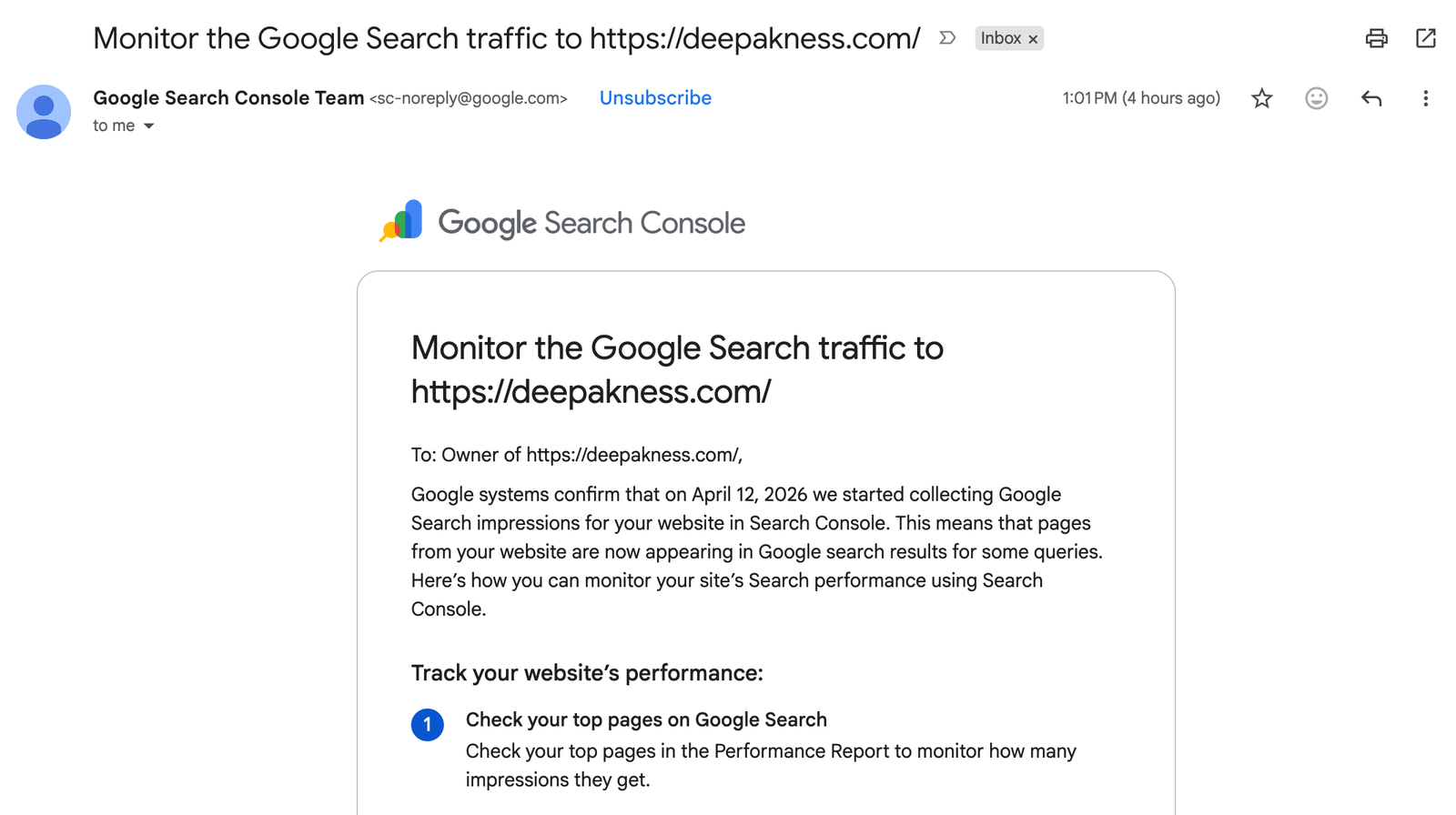Reply using the arrow icon
Screen dimensions: 1456x815
pos(1371,98)
